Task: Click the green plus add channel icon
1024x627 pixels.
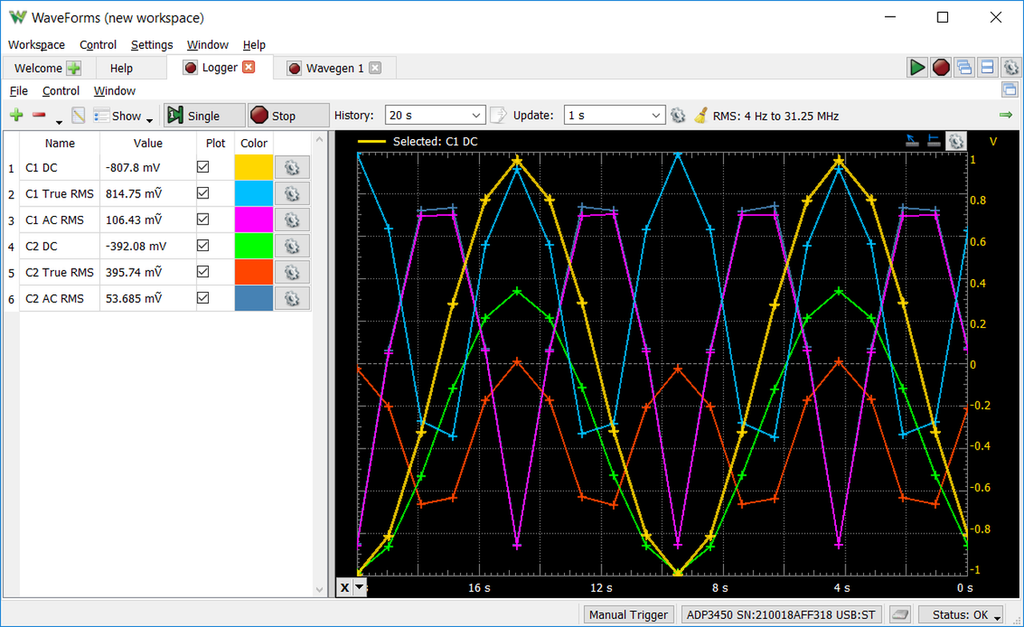Action: (16, 116)
